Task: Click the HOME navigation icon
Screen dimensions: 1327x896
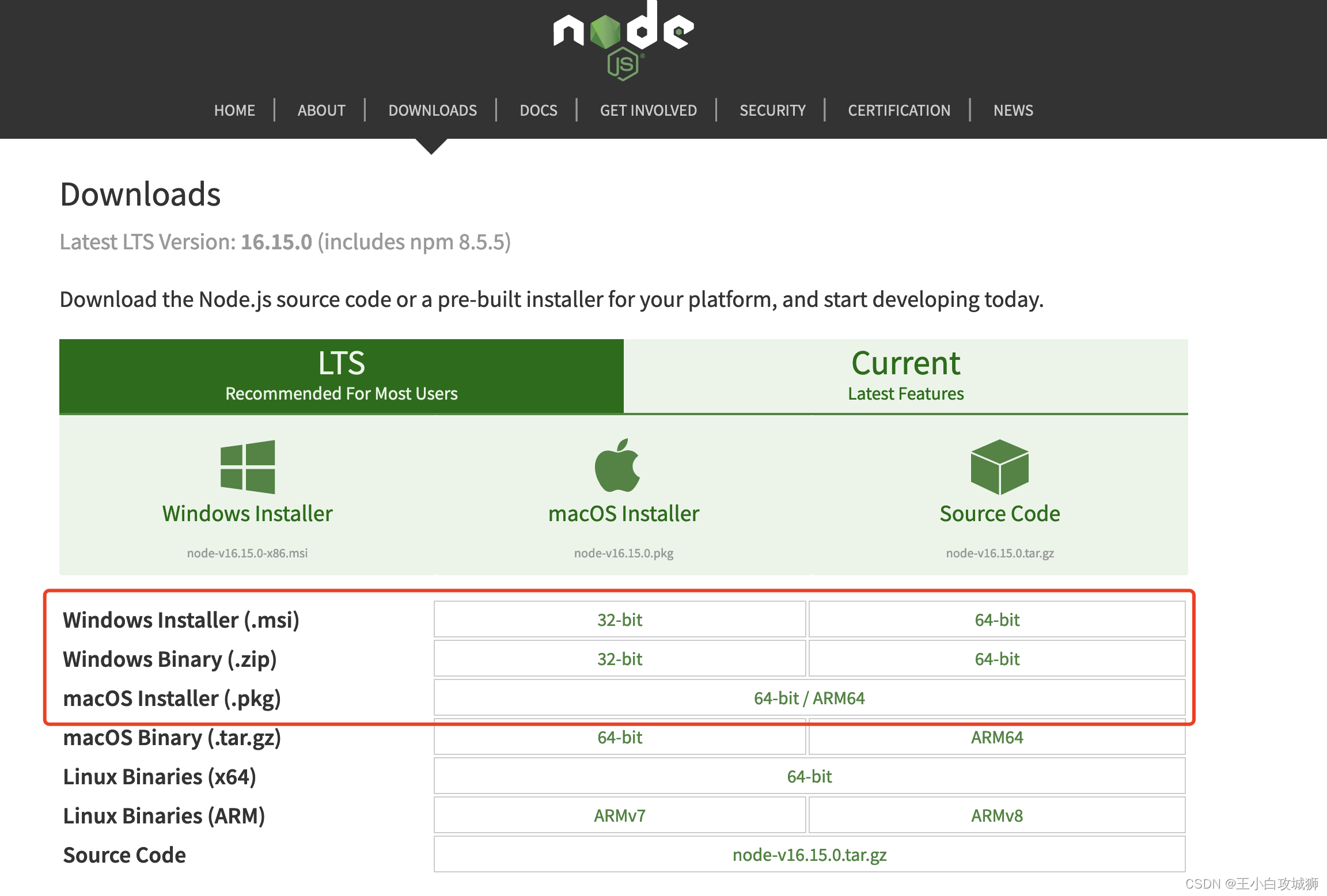Action: click(234, 110)
